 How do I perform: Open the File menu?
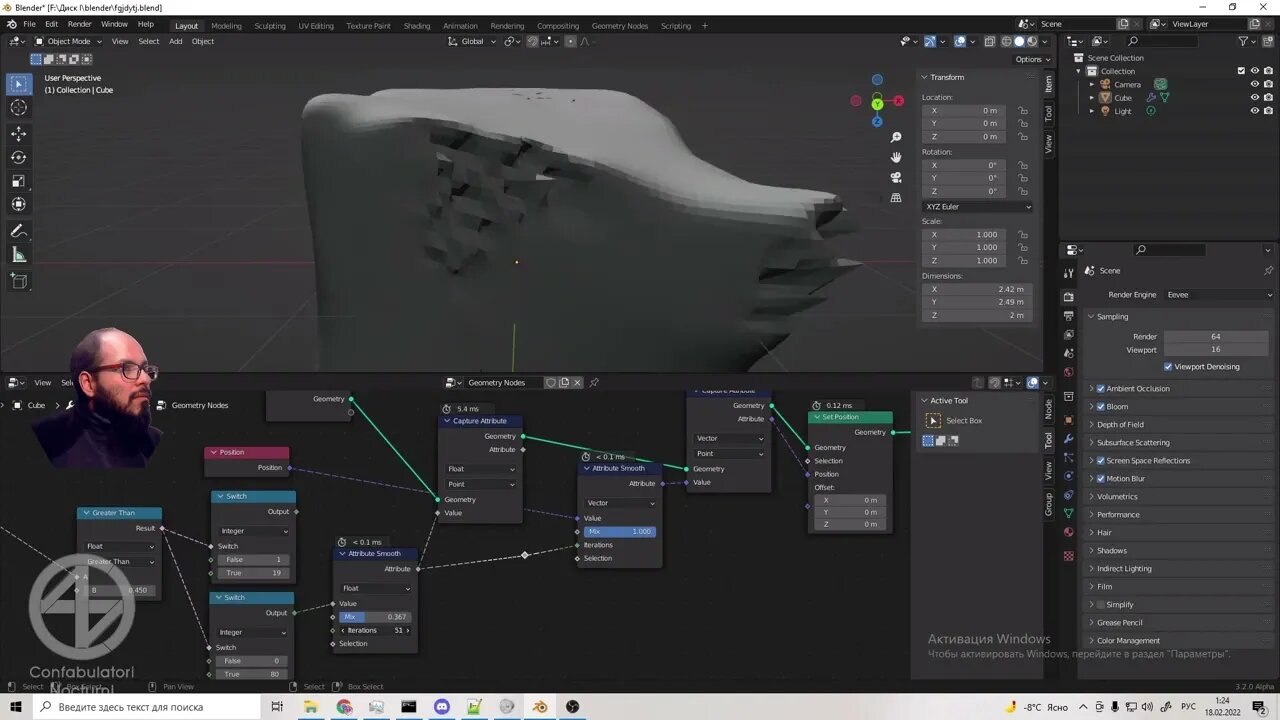(x=29, y=24)
